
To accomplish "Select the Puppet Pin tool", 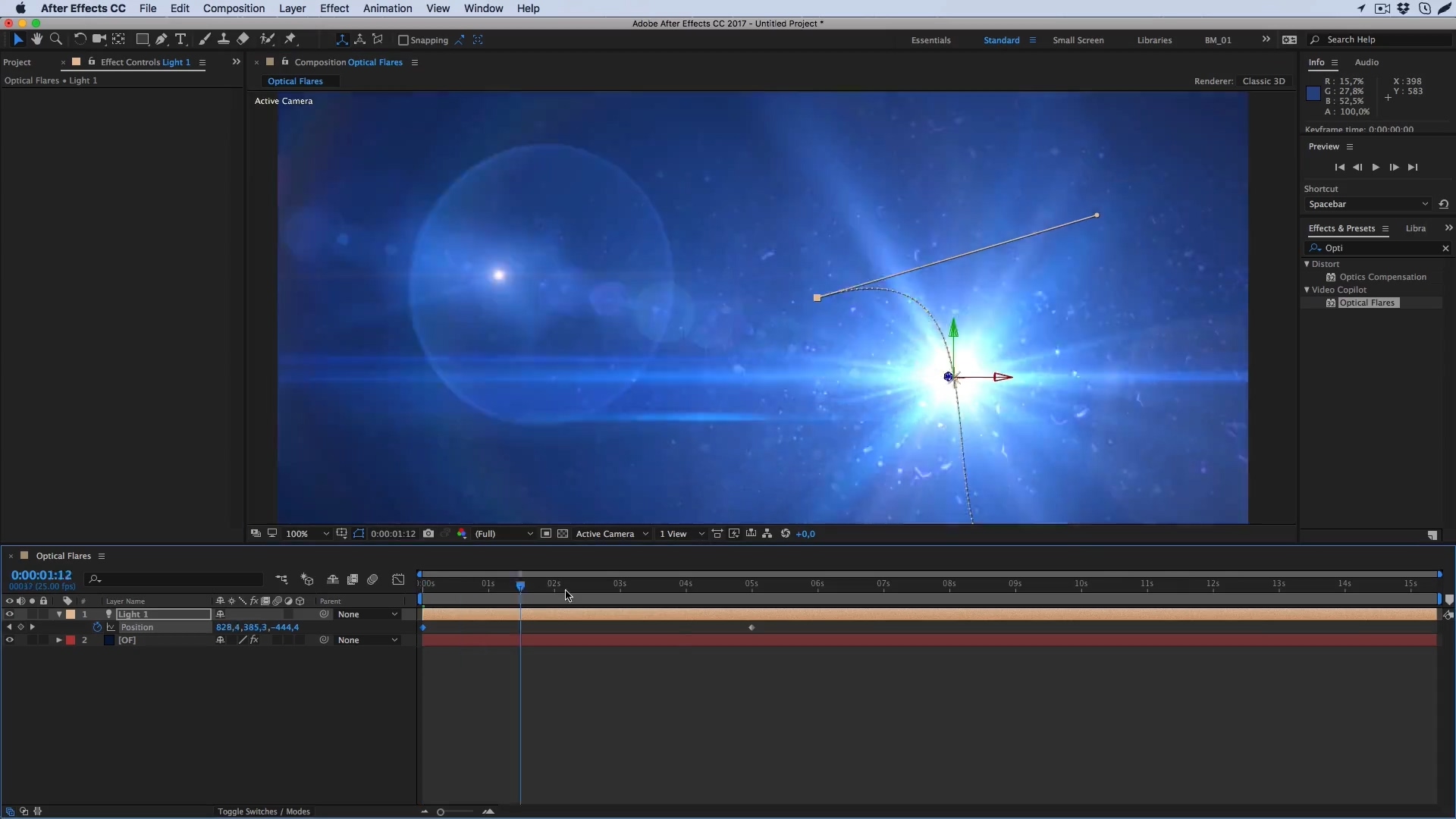I will 290,39.
